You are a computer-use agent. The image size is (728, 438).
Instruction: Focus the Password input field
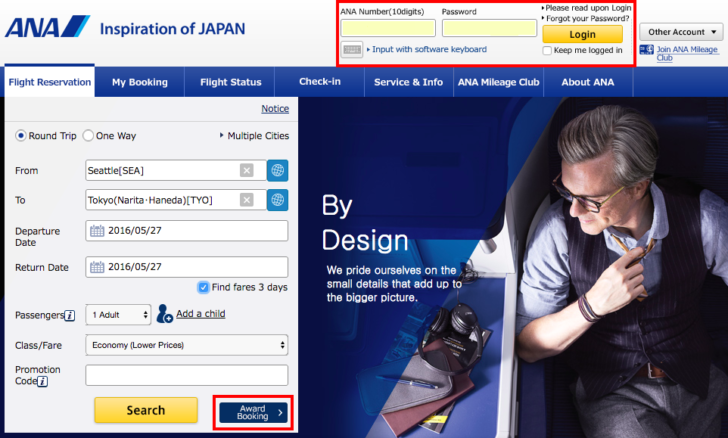(489, 28)
